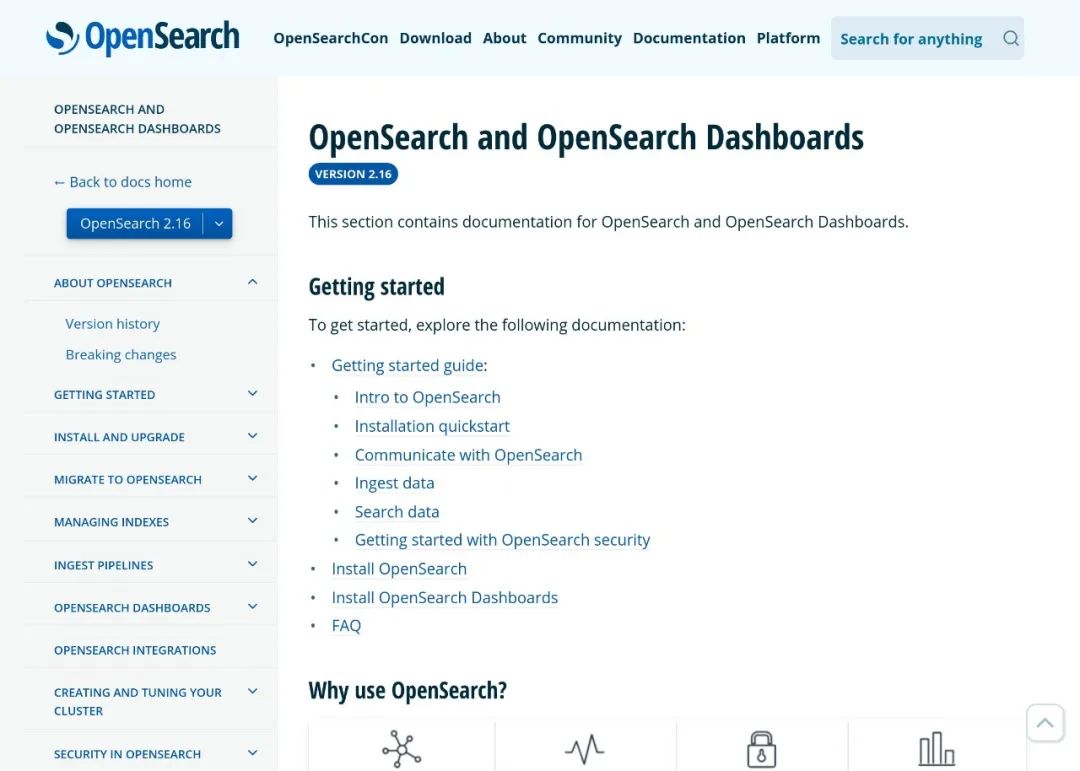
Task: Click the bar chart feature icon
Action: pyautogui.click(x=937, y=749)
